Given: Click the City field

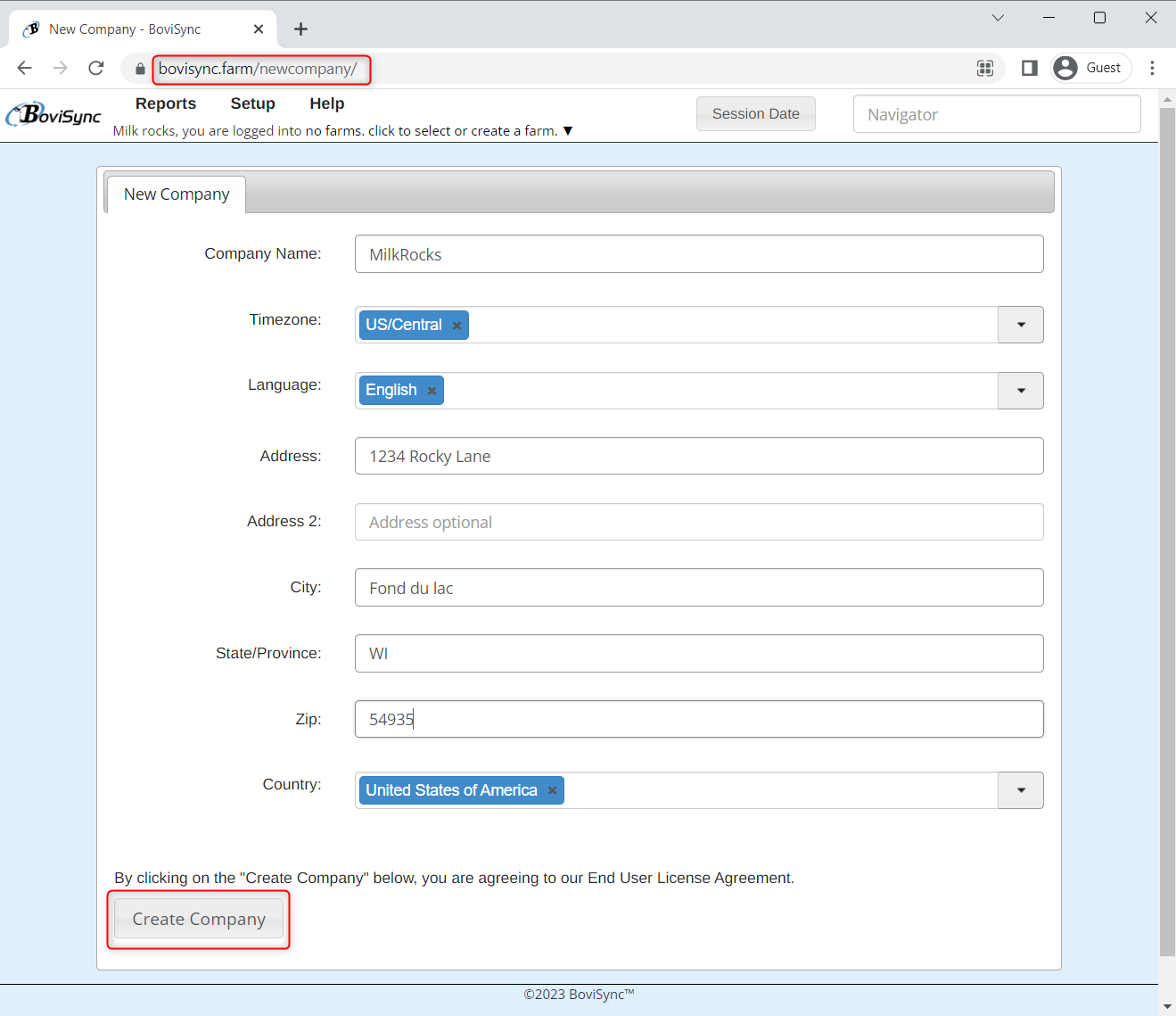Looking at the screenshot, I should pos(699,588).
